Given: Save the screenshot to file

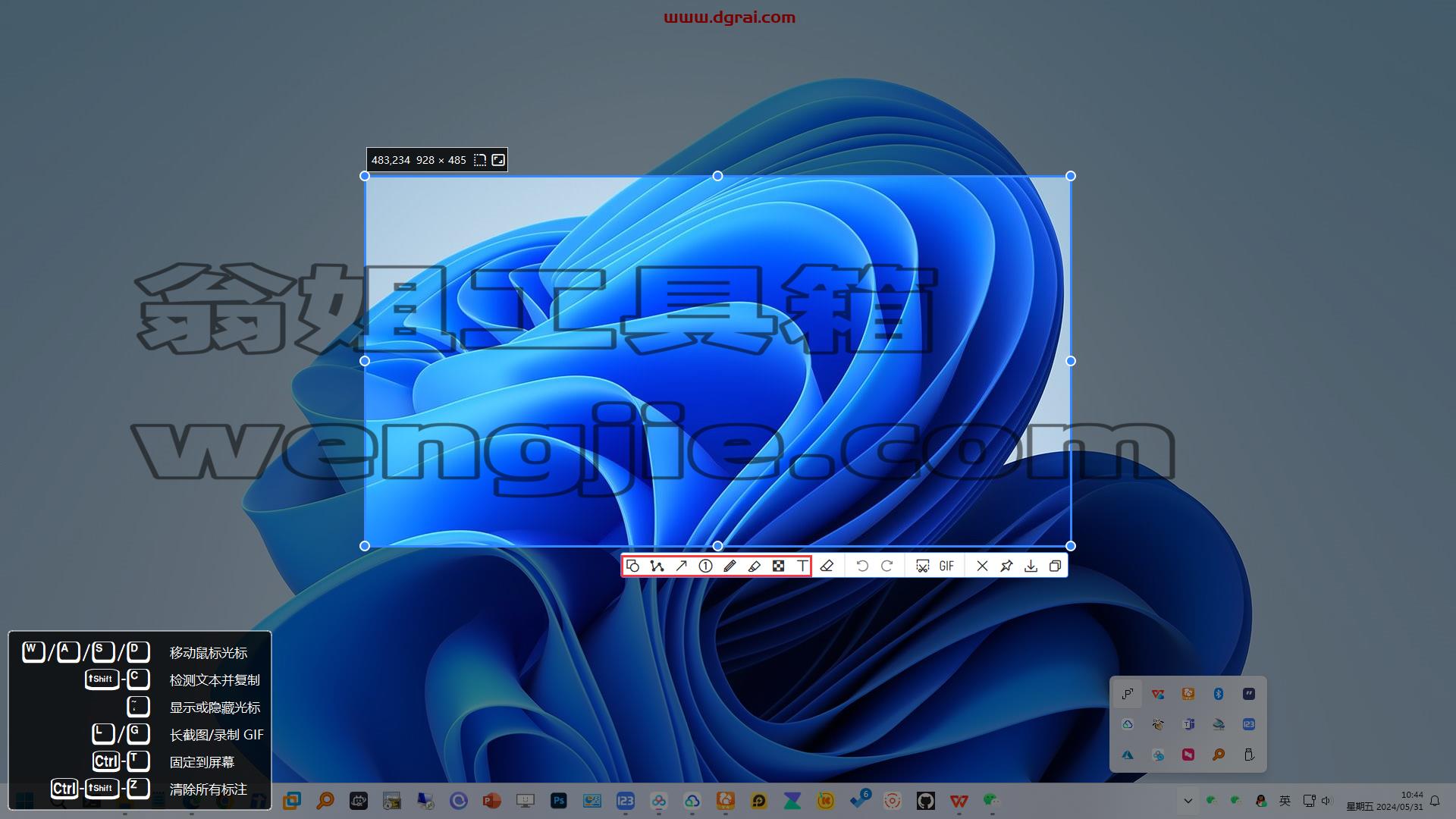Looking at the screenshot, I should (1031, 566).
